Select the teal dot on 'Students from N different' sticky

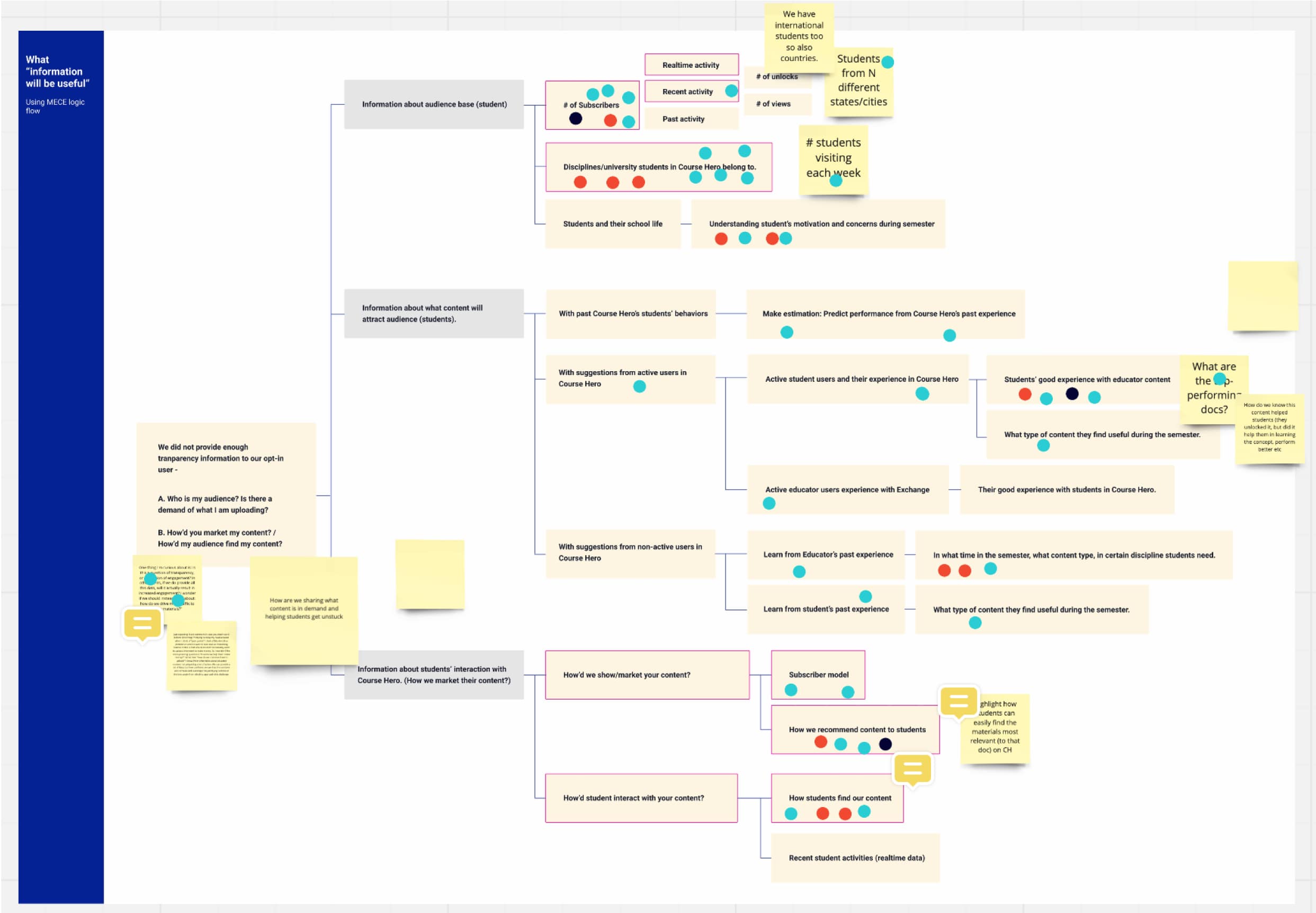887,62
